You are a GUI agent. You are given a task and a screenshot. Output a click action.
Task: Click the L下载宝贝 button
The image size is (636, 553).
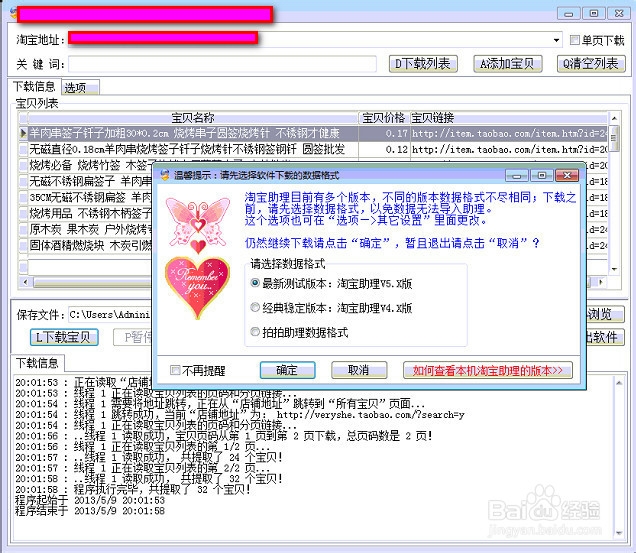click(x=64, y=337)
